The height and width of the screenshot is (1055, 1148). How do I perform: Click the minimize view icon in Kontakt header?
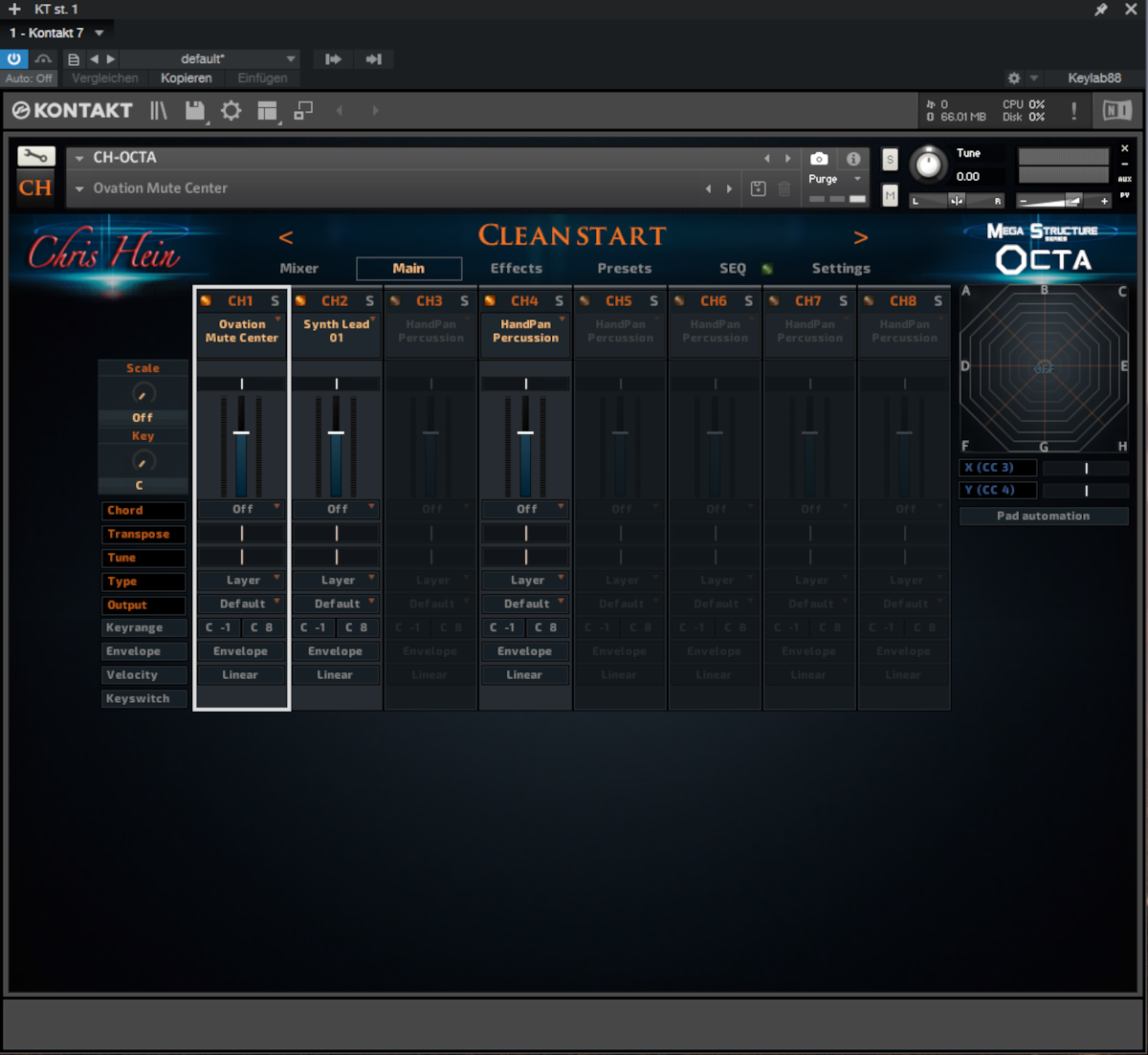click(303, 111)
